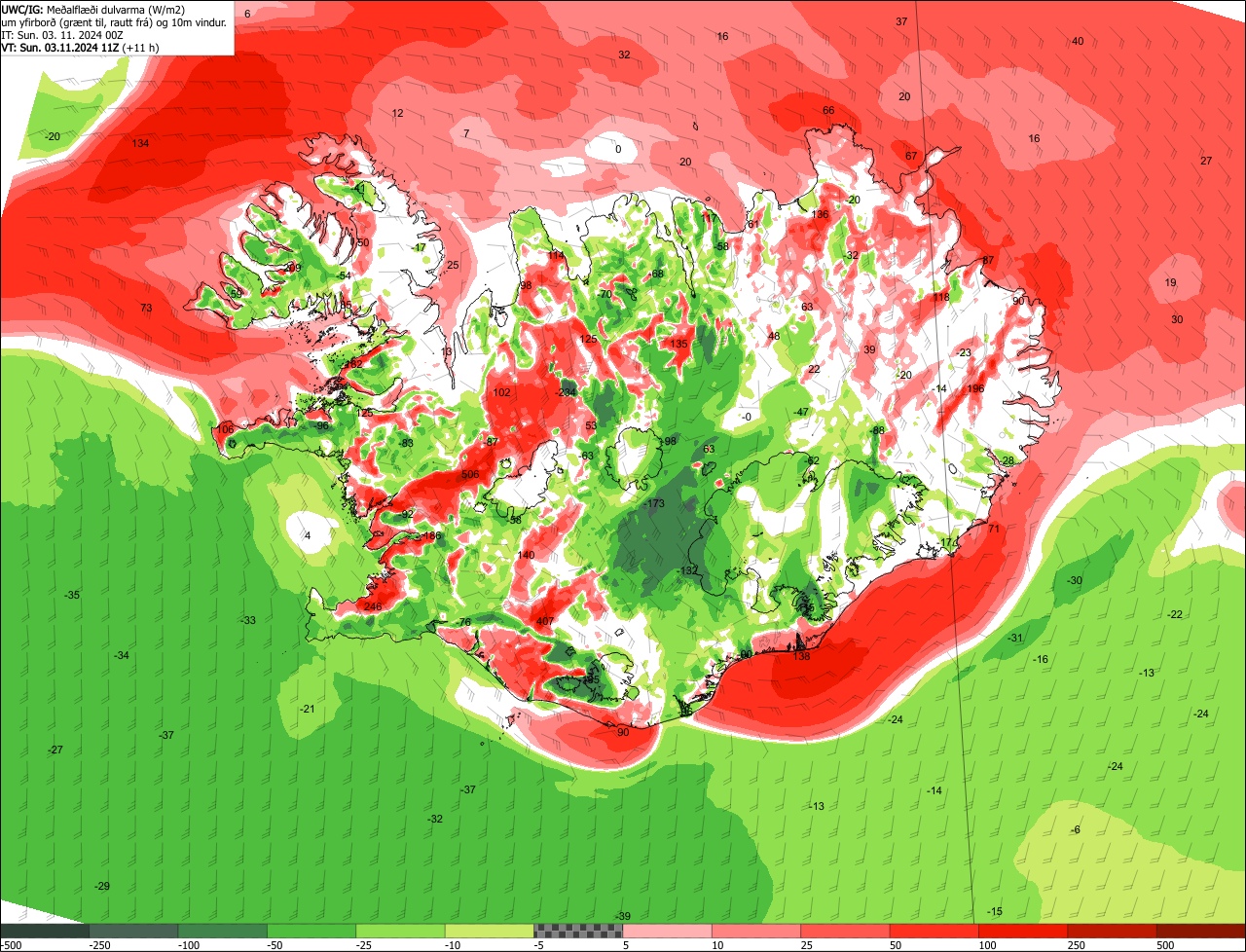Click the map value 40 in the top right
This screenshot has width=1246, height=952.
click(x=1078, y=41)
